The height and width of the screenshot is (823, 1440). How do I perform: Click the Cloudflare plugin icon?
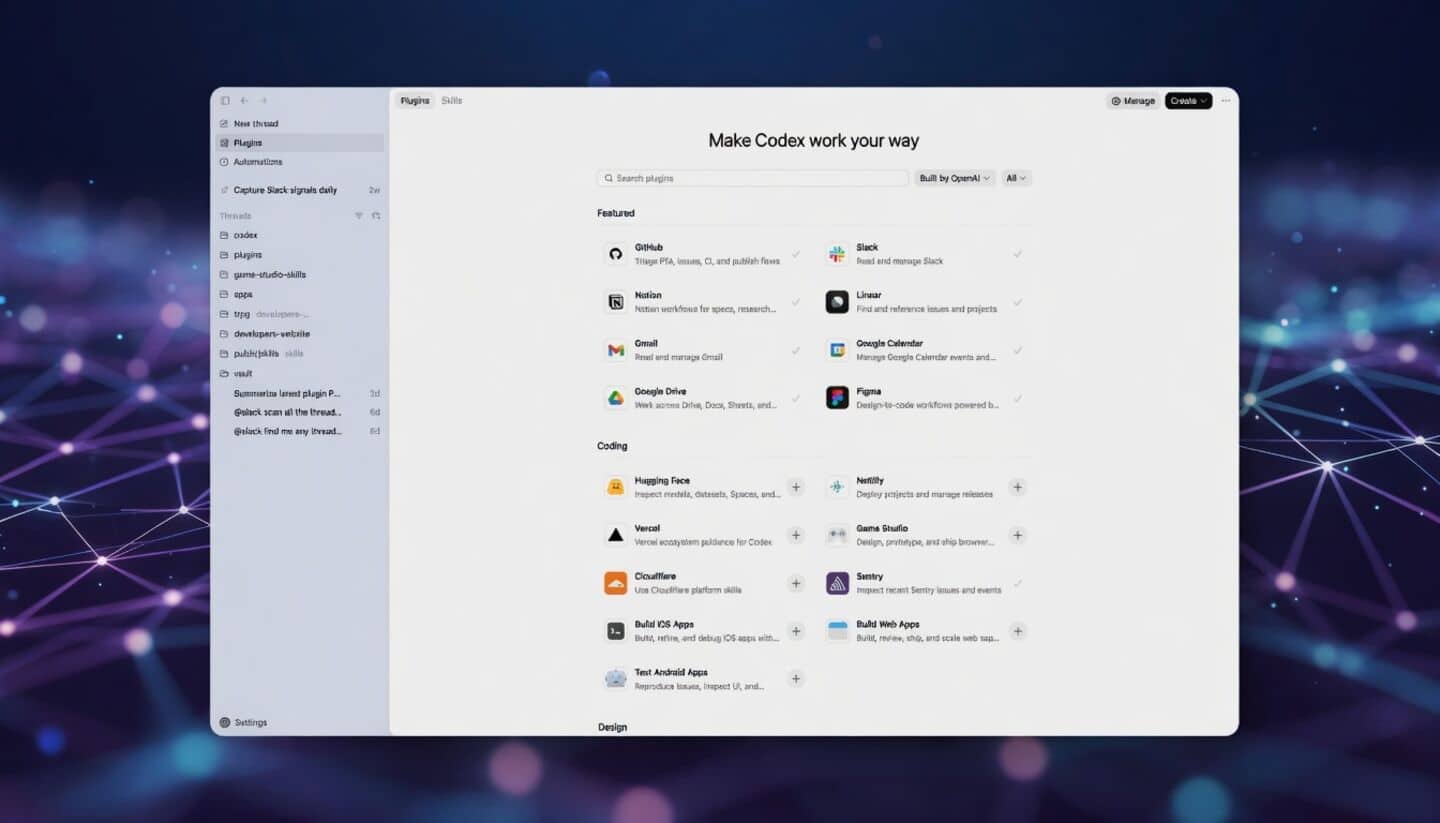click(616, 583)
